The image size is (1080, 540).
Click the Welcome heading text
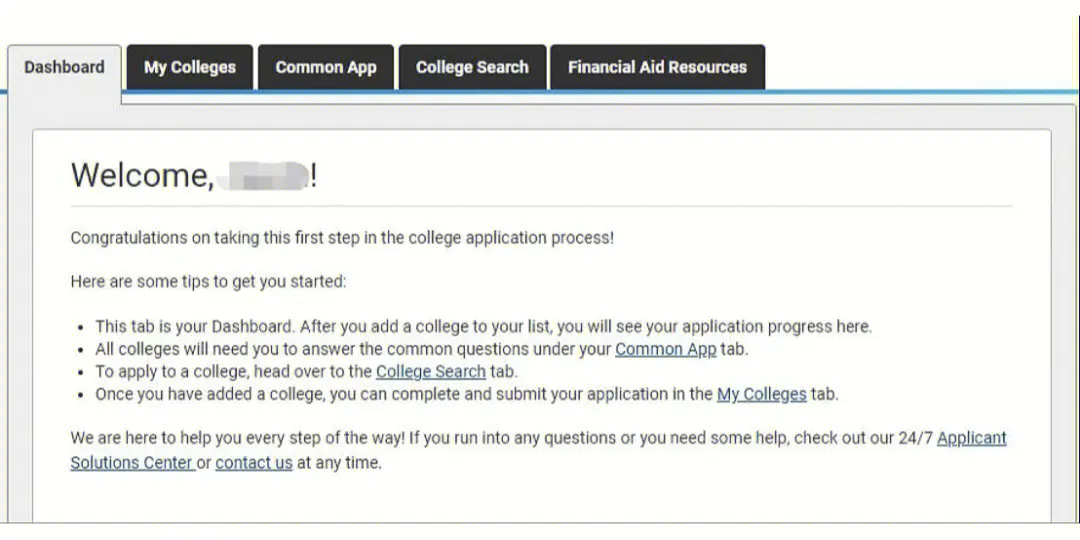pyautogui.click(x=143, y=175)
